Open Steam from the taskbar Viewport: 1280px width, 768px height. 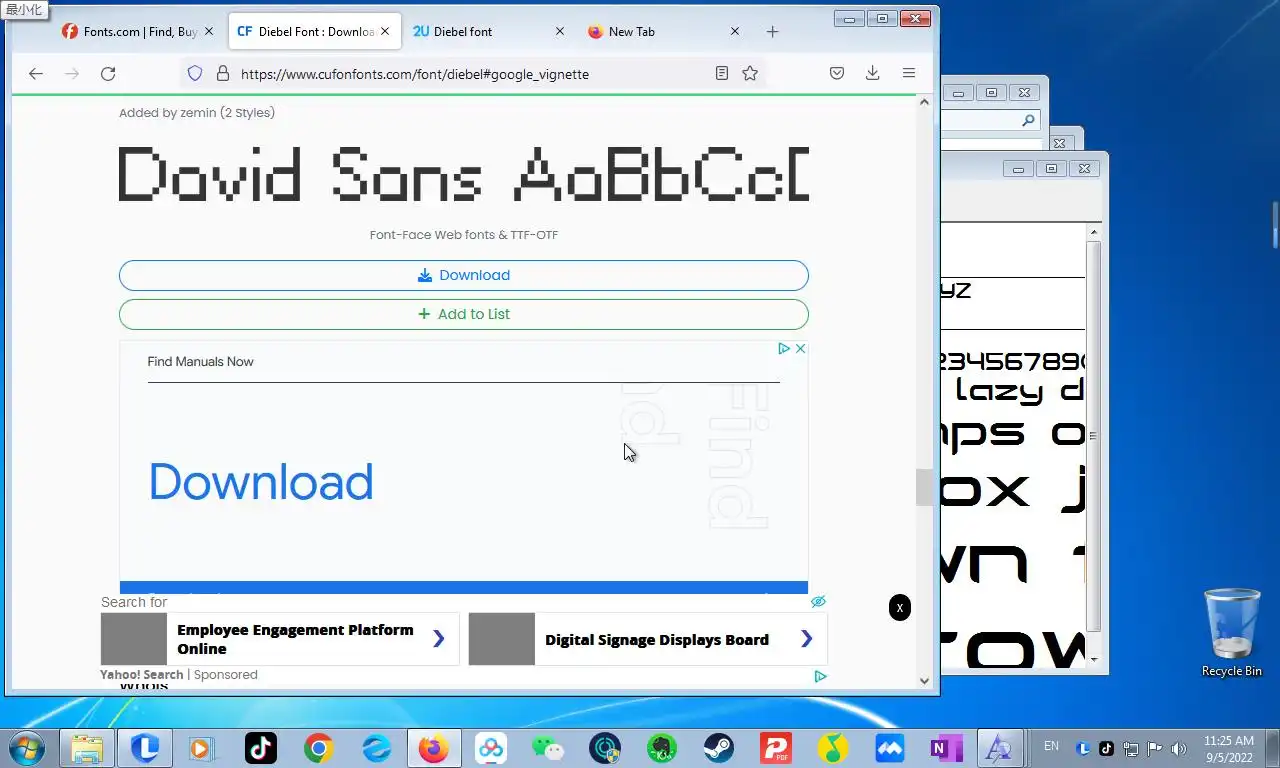[x=718, y=748]
